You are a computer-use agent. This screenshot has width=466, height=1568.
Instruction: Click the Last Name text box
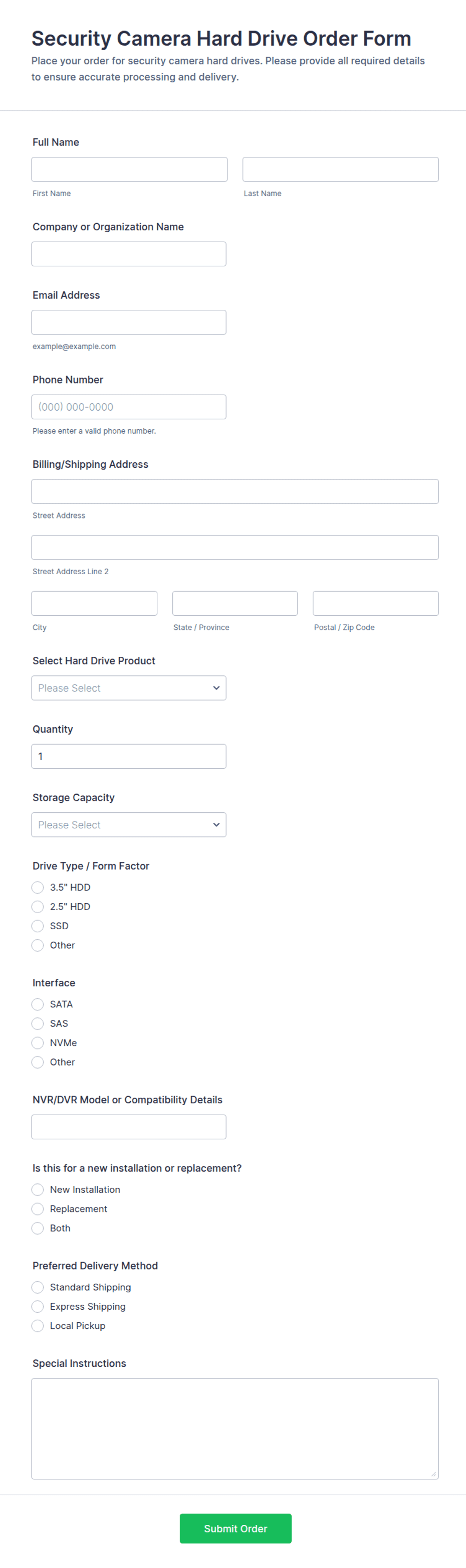(x=340, y=169)
